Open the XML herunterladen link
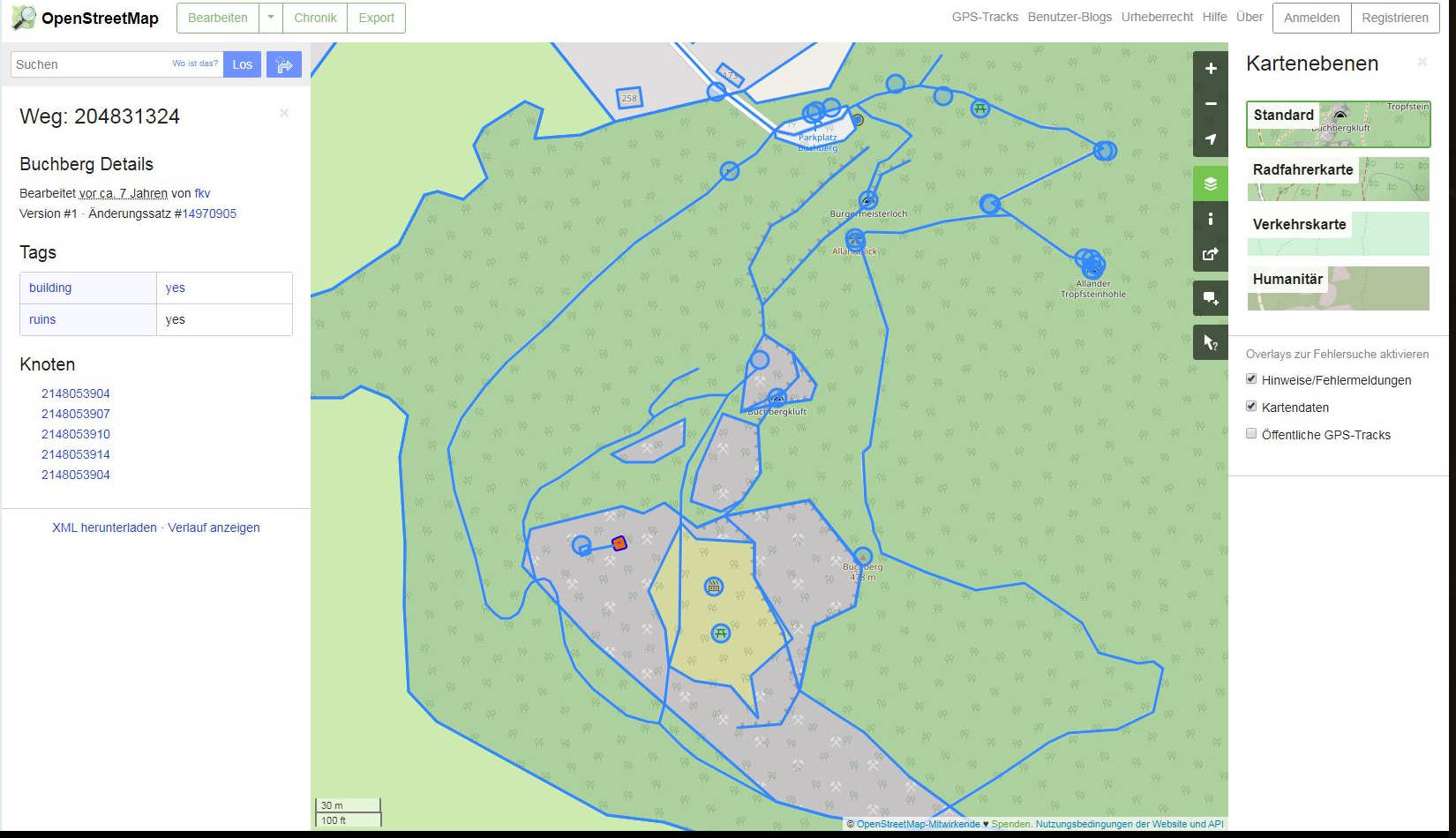 (104, 527)
